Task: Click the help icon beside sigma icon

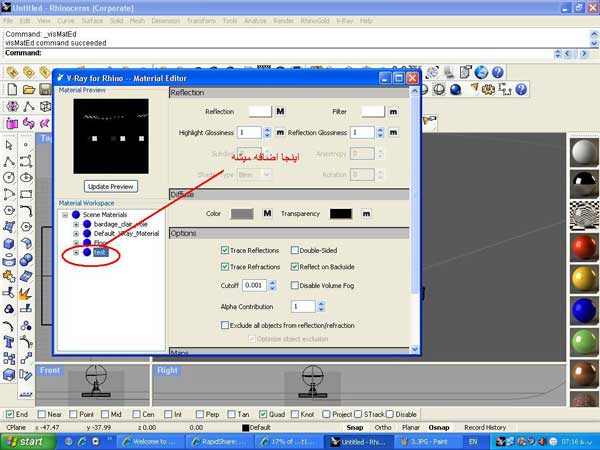Action: pos(521,90)
